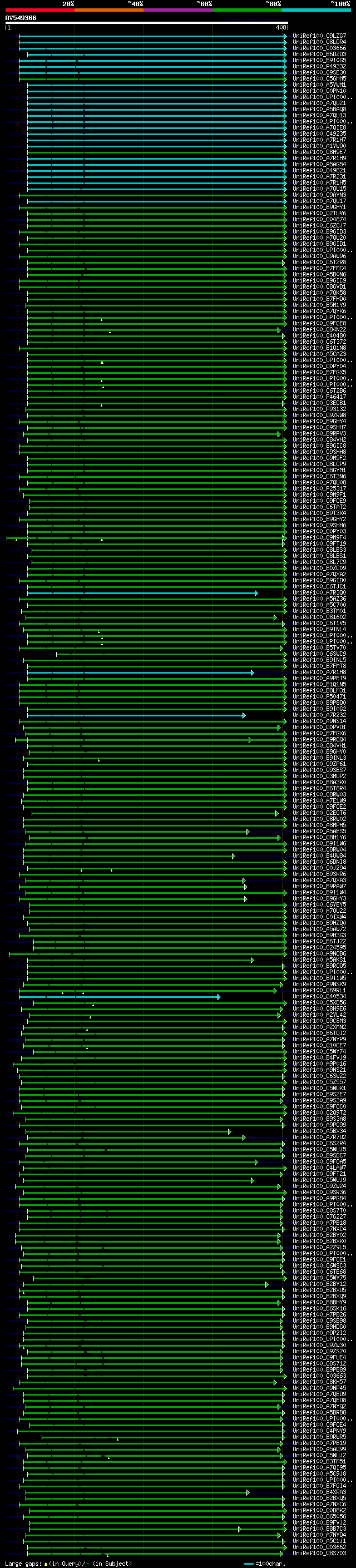Click hit label UniRef100_Q2Q9T2
Viewport: 356px width, 1568px height.
pyautogui.click(x=319, y=1114)
